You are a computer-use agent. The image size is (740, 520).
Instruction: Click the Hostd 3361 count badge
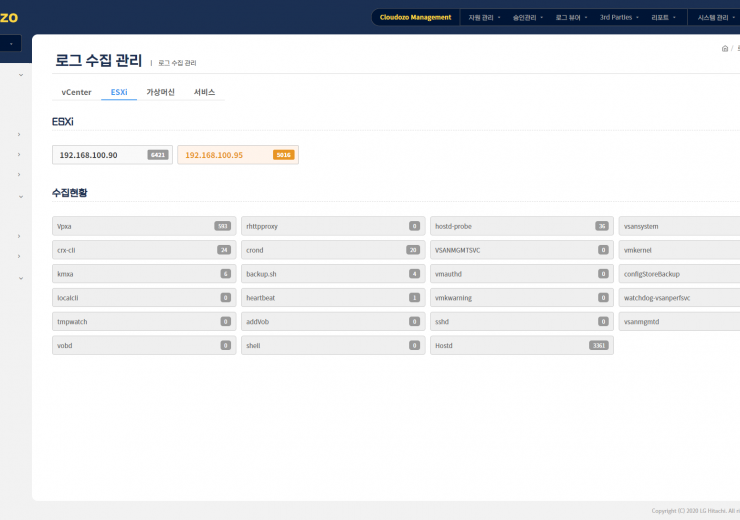tap(599, 345)
